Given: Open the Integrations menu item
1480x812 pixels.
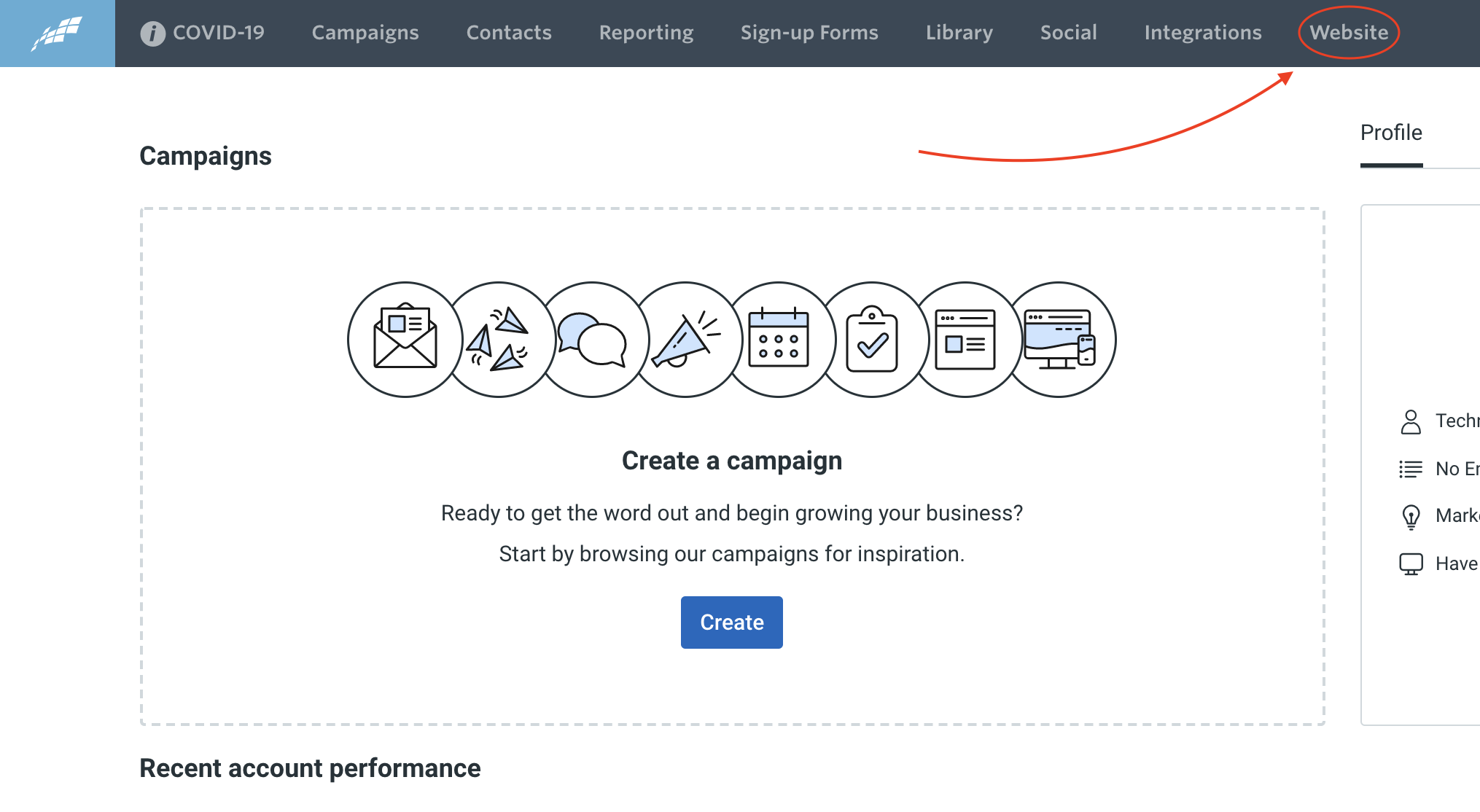Looking at the screenshot, I should (x=1202, y=33).
